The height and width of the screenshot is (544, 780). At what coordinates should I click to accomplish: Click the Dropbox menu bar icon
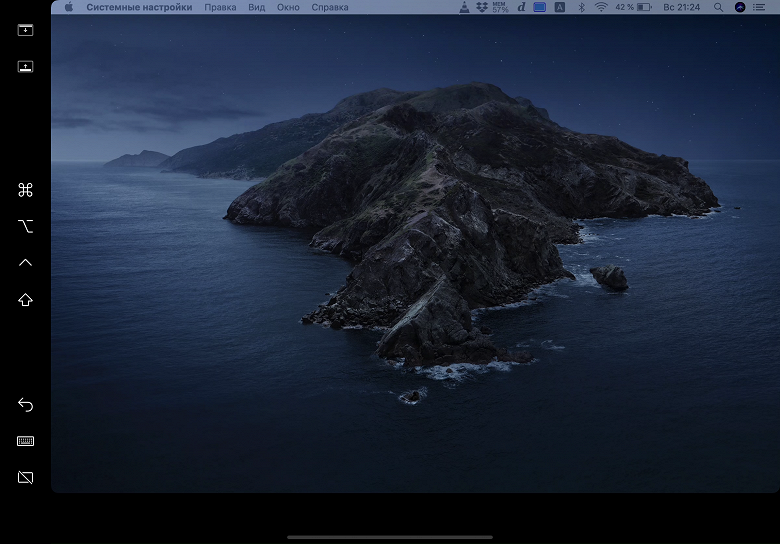coord(482,7)
